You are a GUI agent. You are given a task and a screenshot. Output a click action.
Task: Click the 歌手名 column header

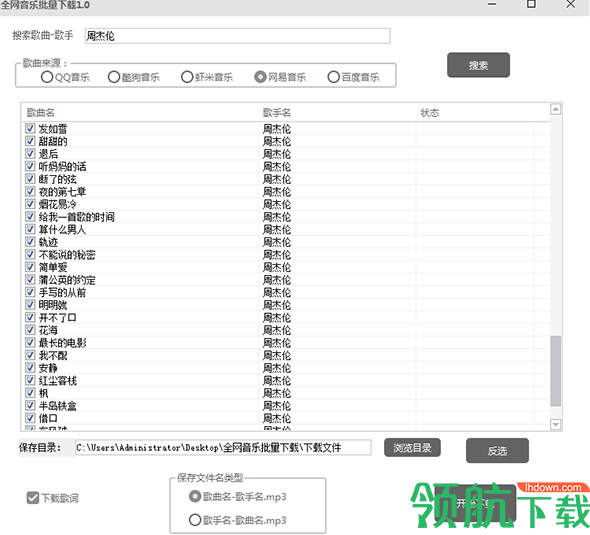tap(337, 112)
